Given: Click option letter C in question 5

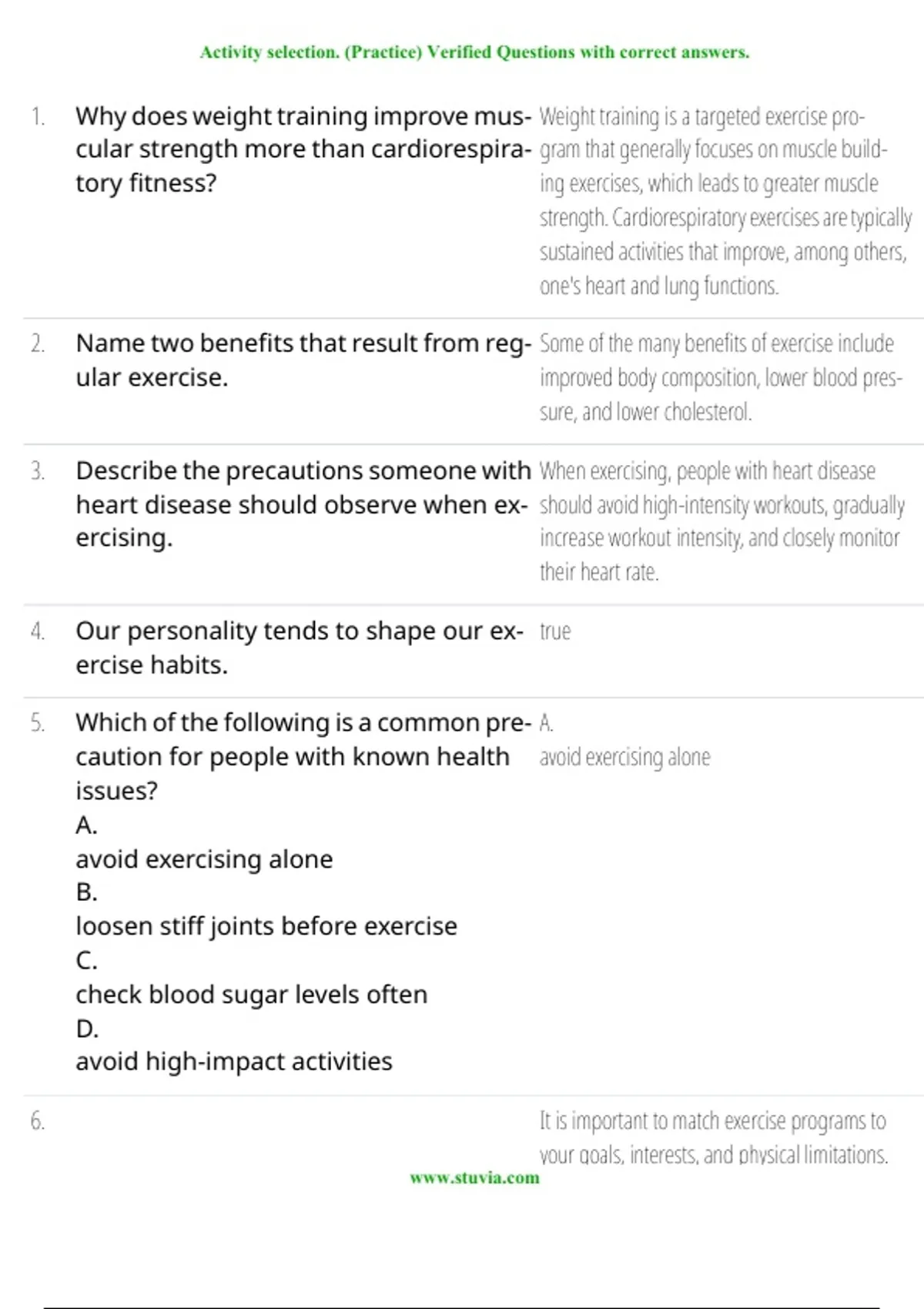Looking at the screenshot, I should (x=86, y=960).
